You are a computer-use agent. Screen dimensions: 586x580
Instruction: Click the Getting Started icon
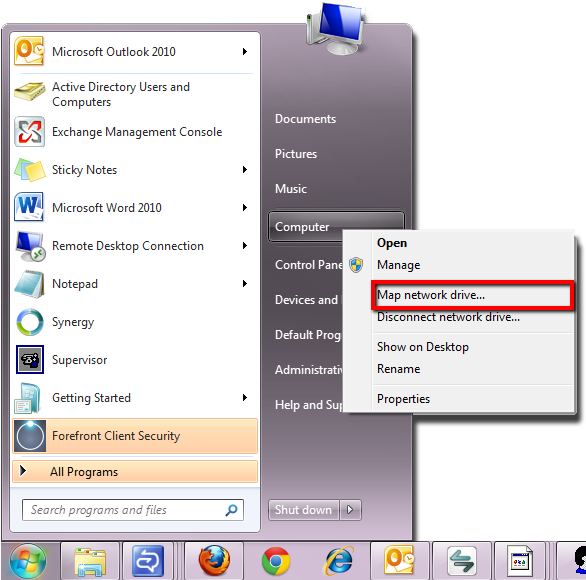[x=28, y=398]
